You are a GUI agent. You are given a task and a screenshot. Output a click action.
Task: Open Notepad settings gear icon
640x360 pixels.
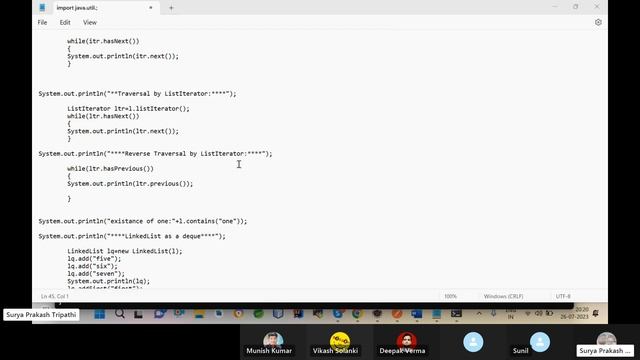pyautogui.click(x=598, y=22)
